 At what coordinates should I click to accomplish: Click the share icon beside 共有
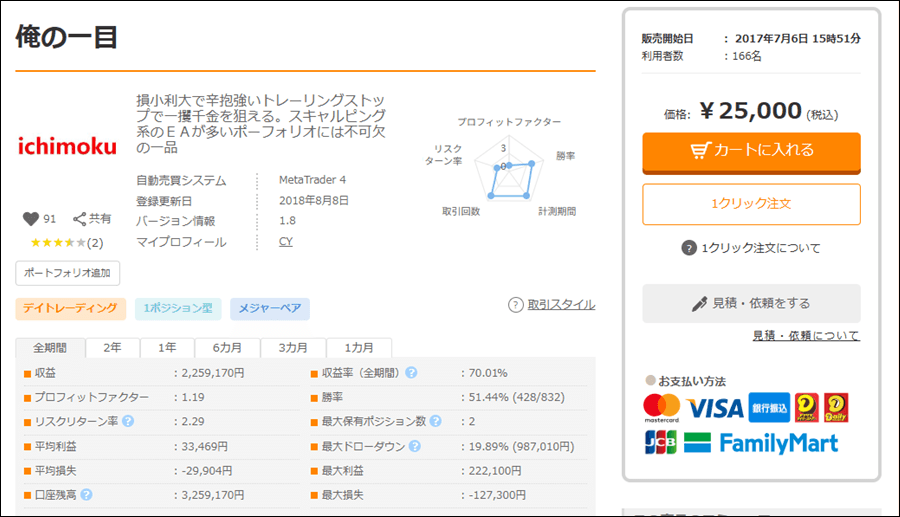click(x=80, y=219)
